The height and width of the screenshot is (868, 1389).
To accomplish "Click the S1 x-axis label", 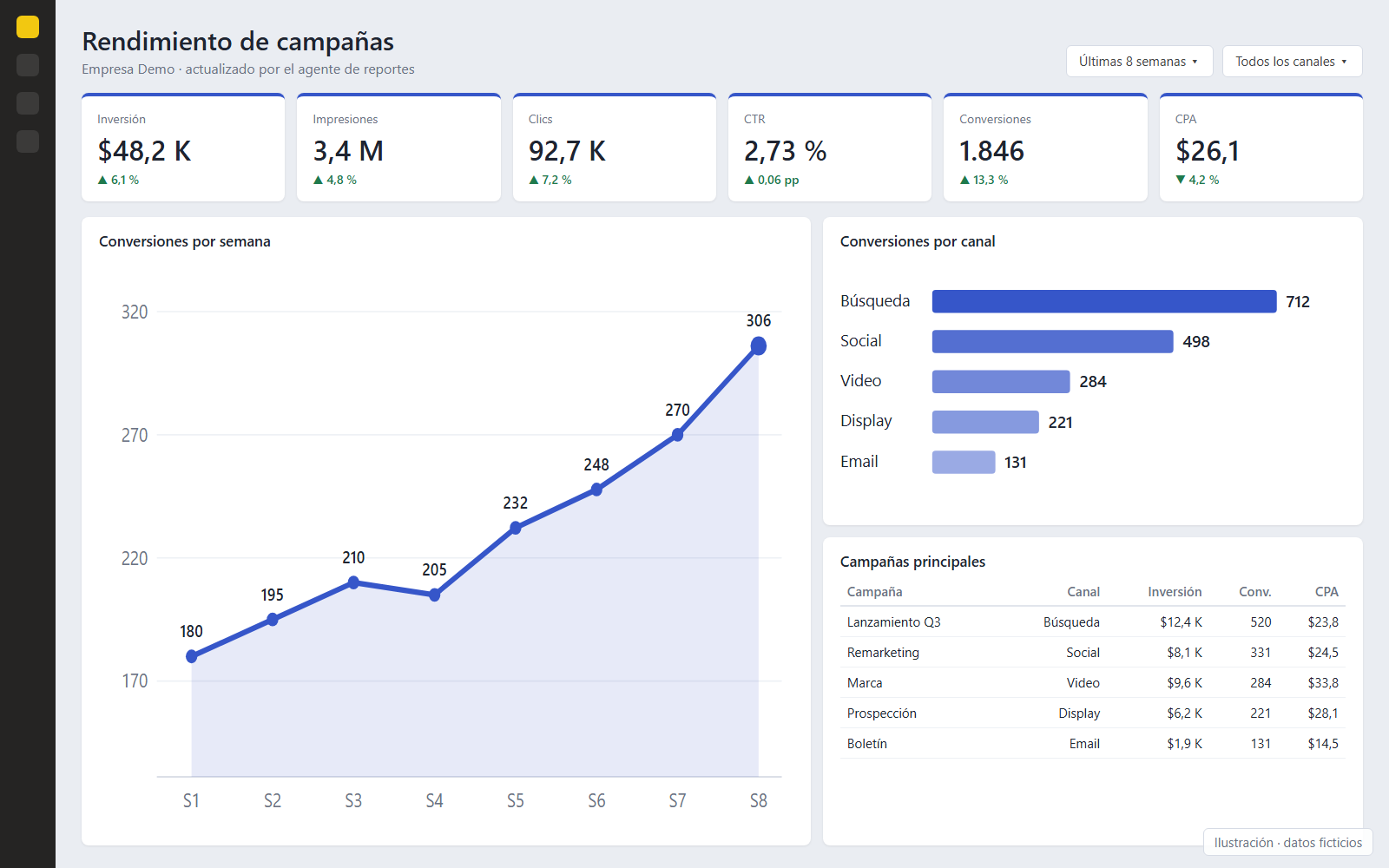I will (x=192, y=800).
